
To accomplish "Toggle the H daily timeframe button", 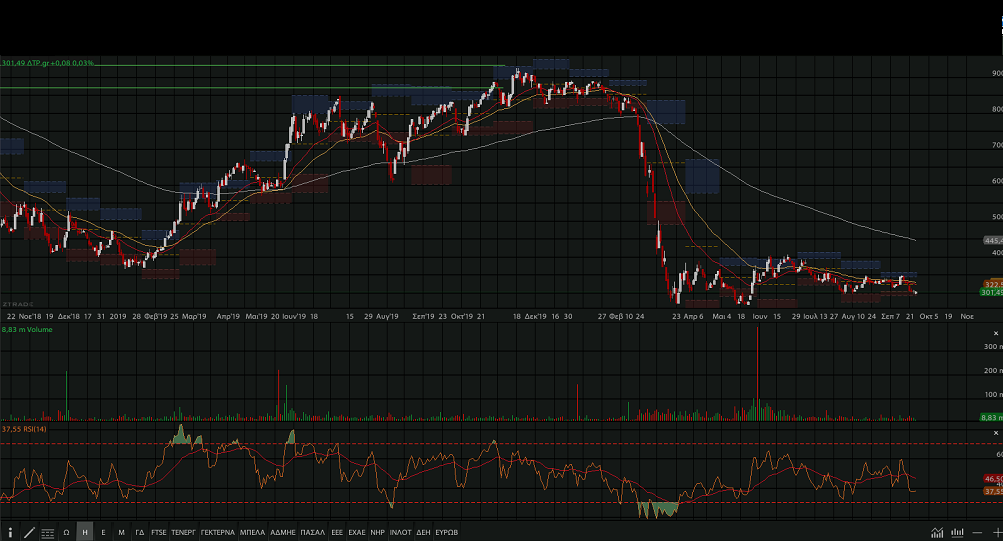I will pyautogui.click(x=85, y=532).
